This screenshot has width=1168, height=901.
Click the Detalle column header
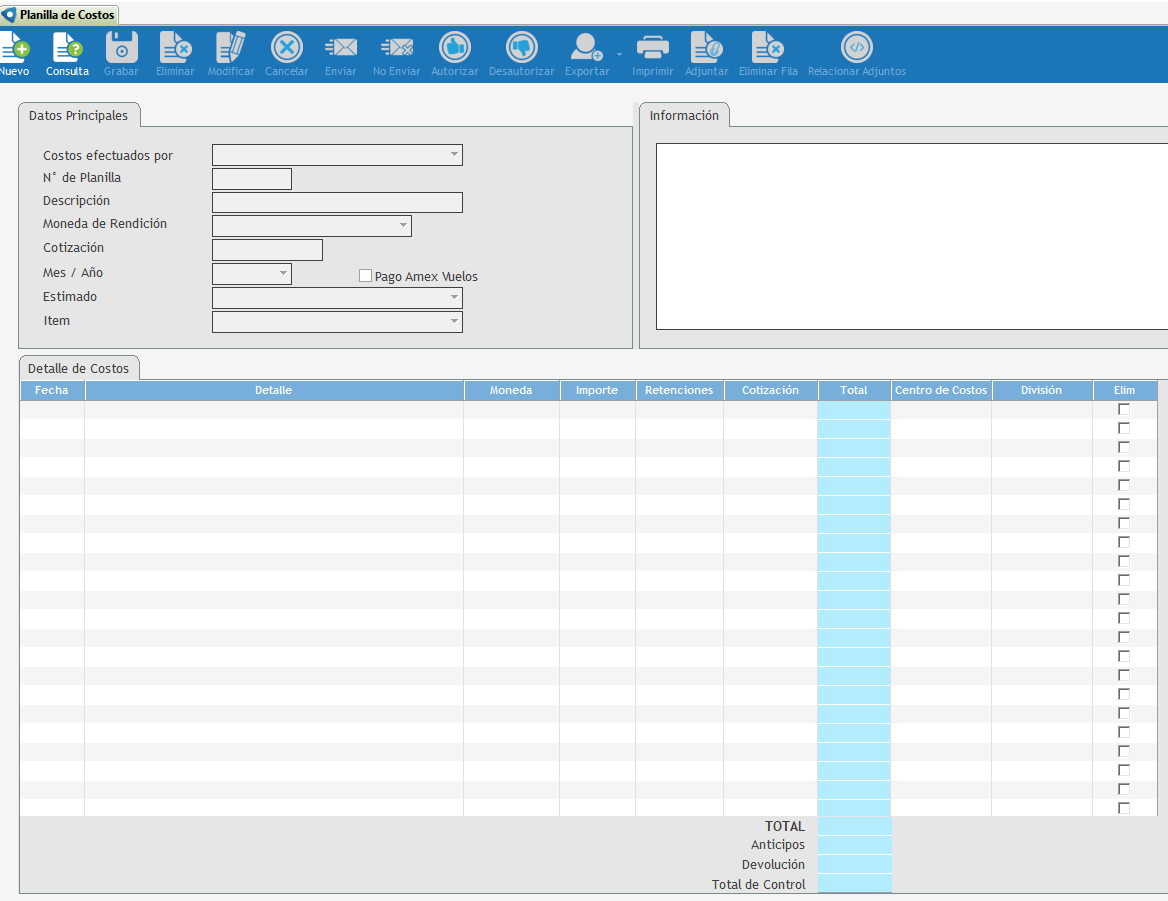pos(273,390)
